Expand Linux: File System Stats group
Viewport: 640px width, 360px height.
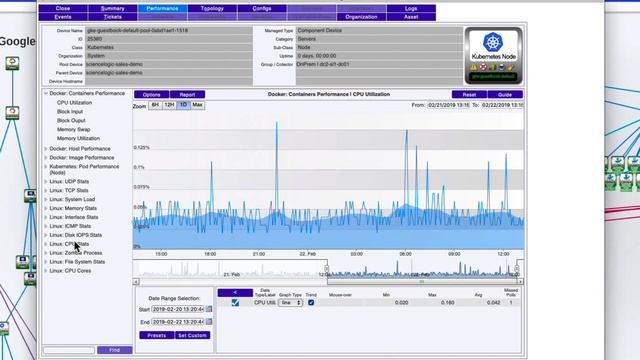pyautogui.click(x=46, y=262)
